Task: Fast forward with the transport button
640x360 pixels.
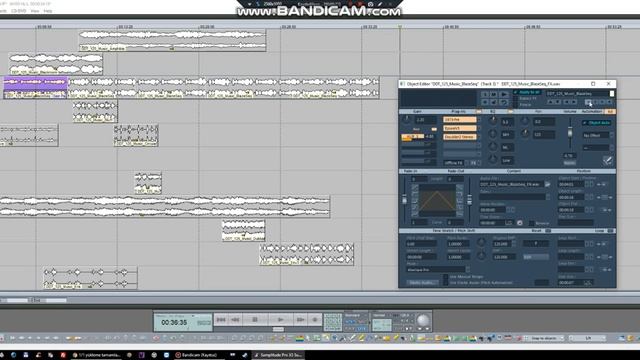Action: [x=300, y=320]
